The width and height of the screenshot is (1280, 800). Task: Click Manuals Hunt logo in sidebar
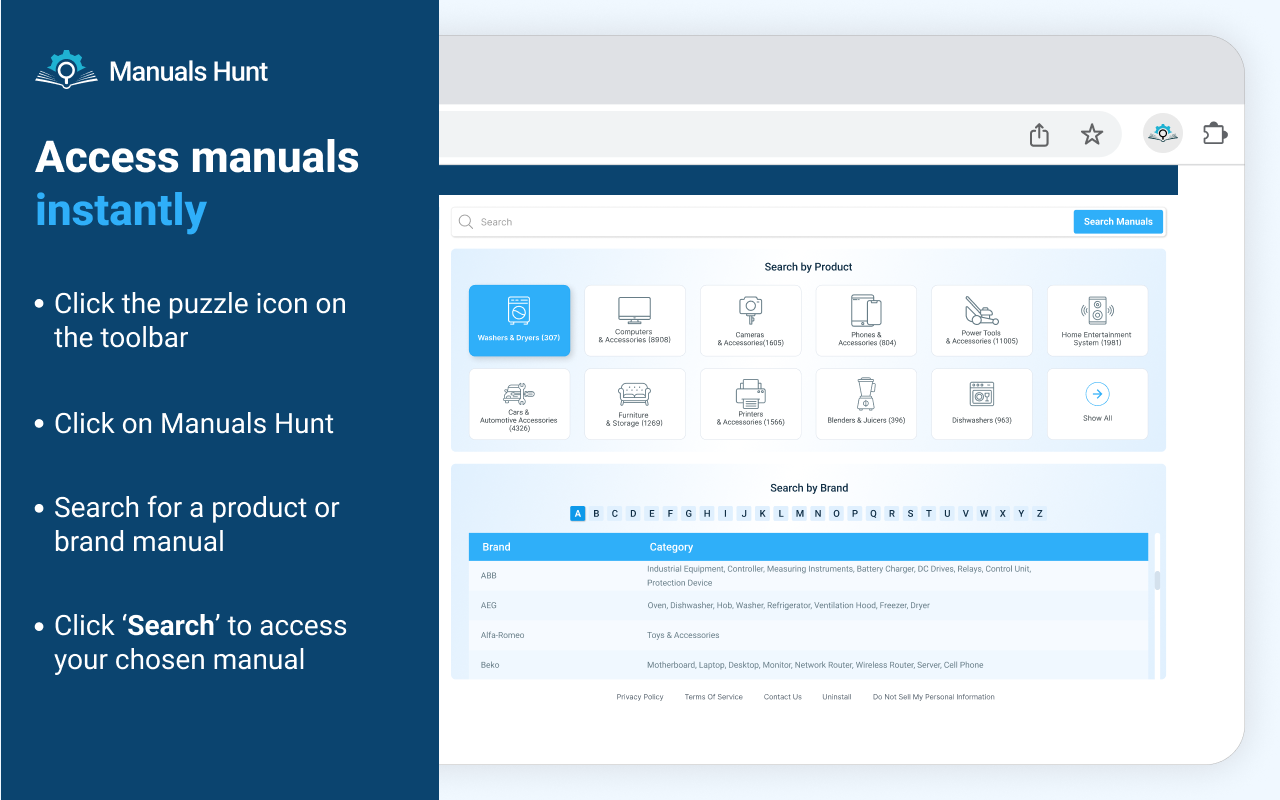[152, 70]
